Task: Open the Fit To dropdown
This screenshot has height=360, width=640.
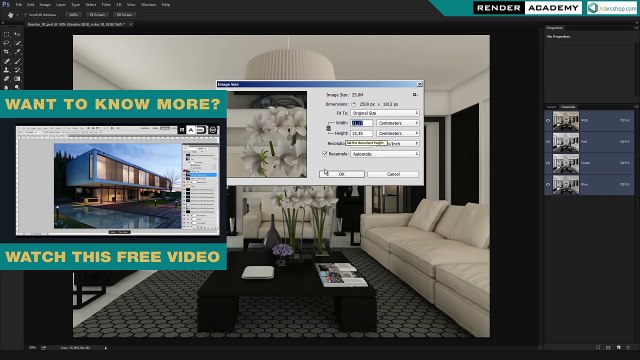Action: 385,113
